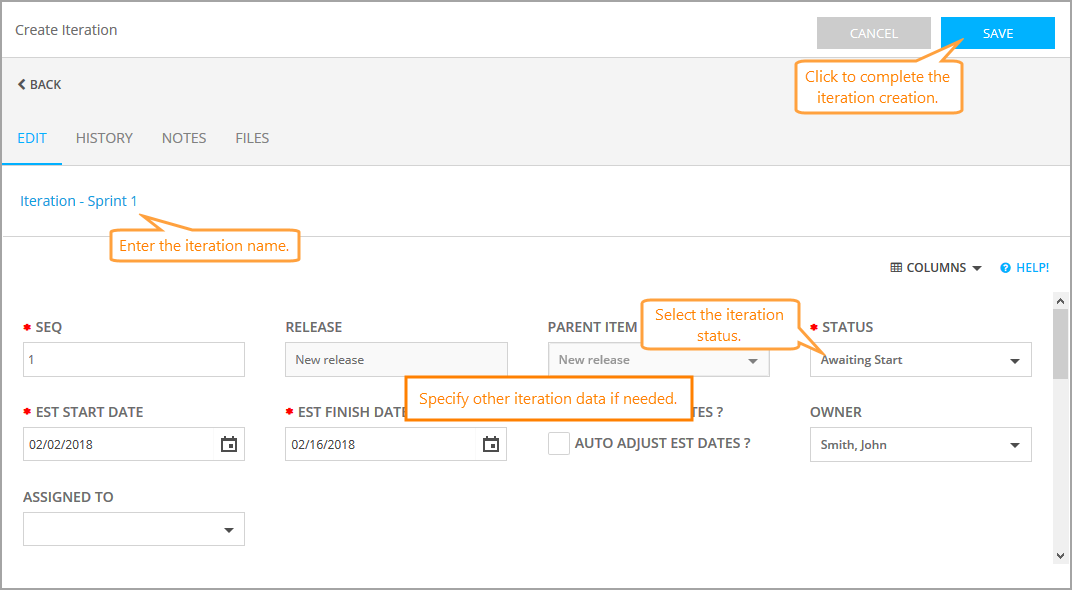Click the Back chevron arrow
The height and width of the screenshot is (590, 1072).
[22, 85]
